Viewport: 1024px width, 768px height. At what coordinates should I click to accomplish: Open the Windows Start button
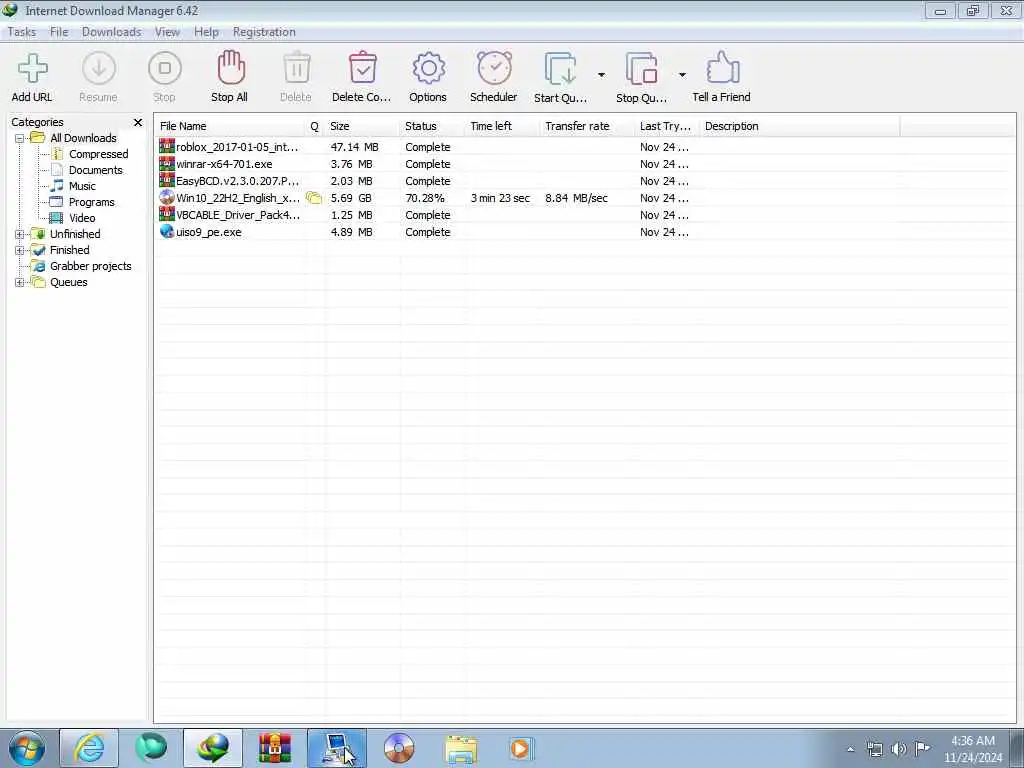click(26, 748)
